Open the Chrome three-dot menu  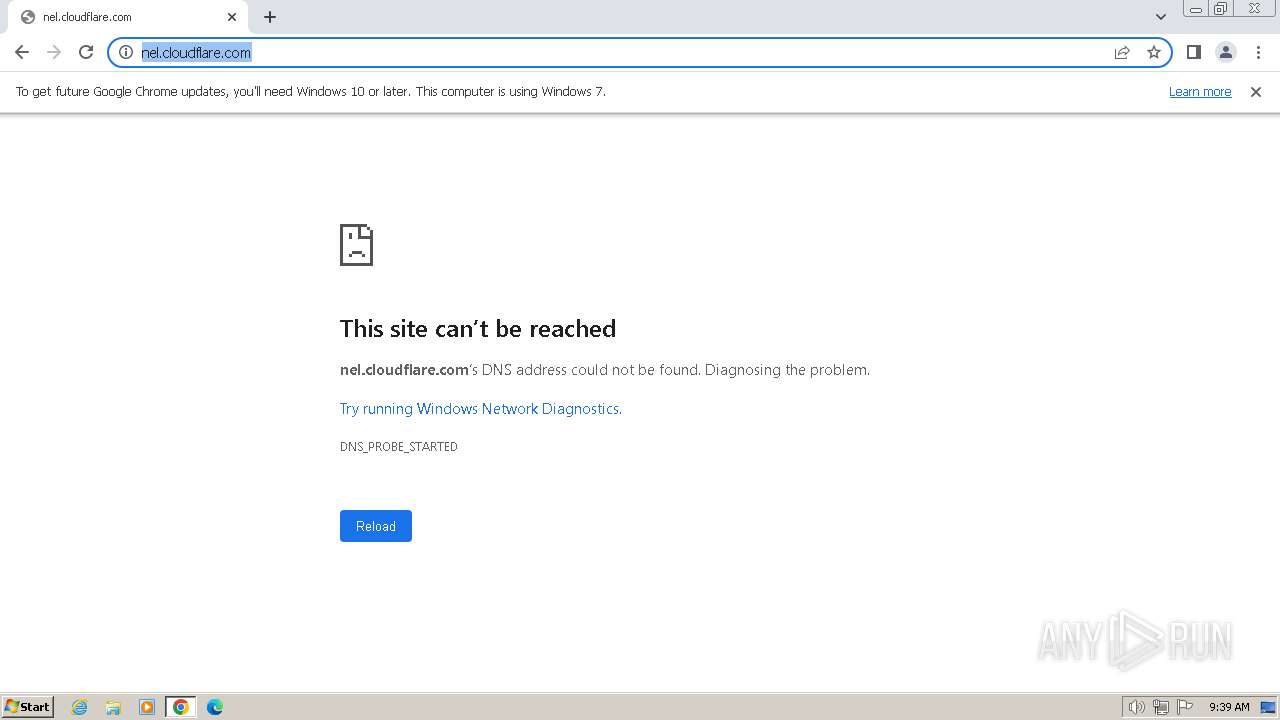[x=1258, y=52]
